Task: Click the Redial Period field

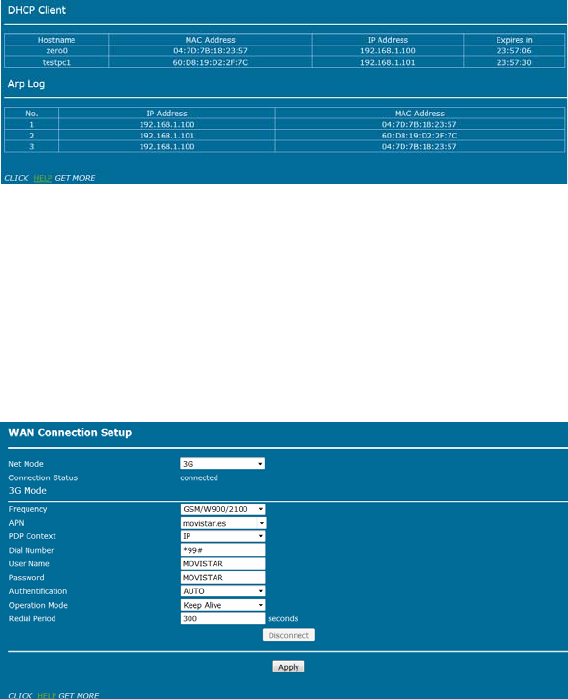Action: click(223, 618)
